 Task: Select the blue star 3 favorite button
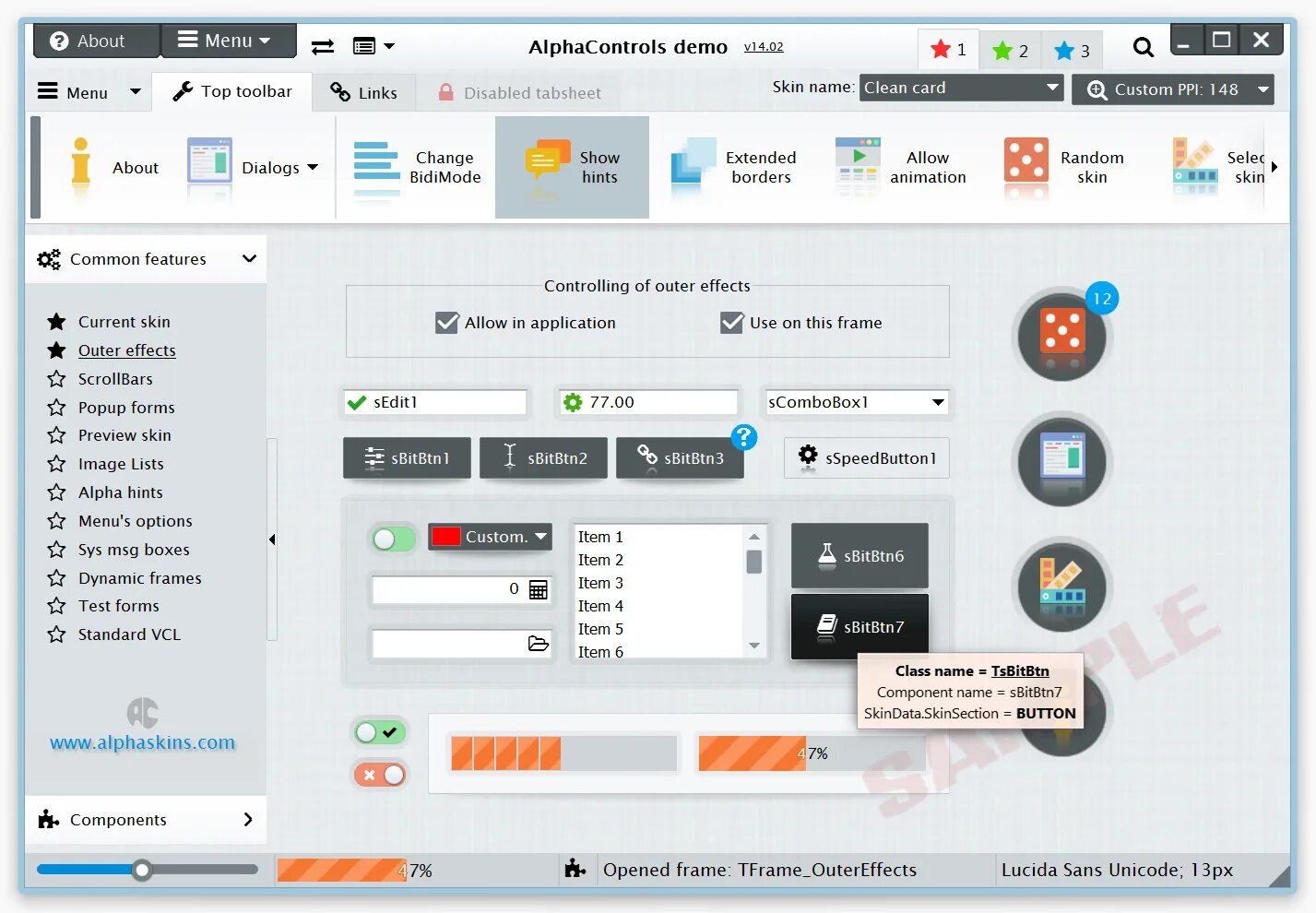tap(1072, 51)
